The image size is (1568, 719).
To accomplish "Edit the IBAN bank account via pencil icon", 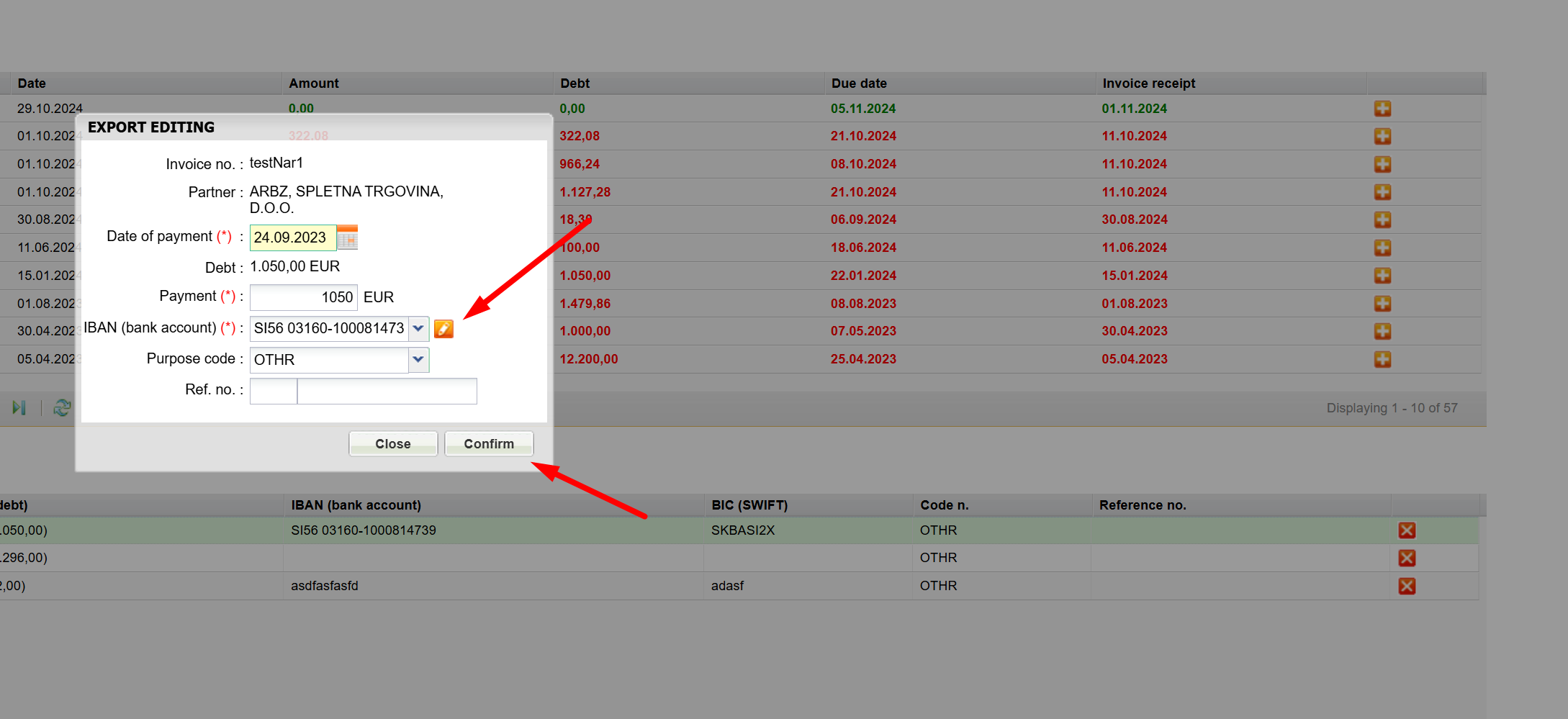I will pyautogui.click(x=443, y=329).
